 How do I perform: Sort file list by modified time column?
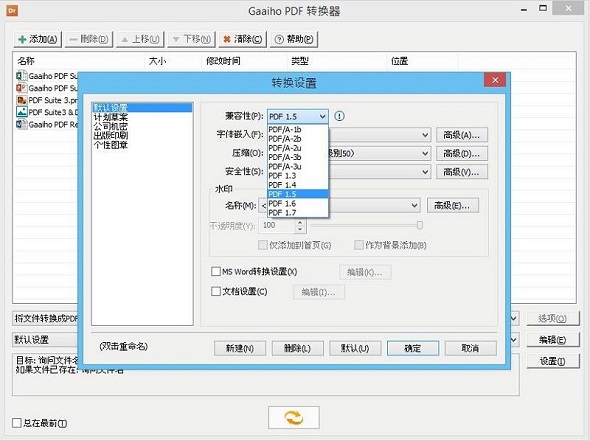click(x=245, y=61)
